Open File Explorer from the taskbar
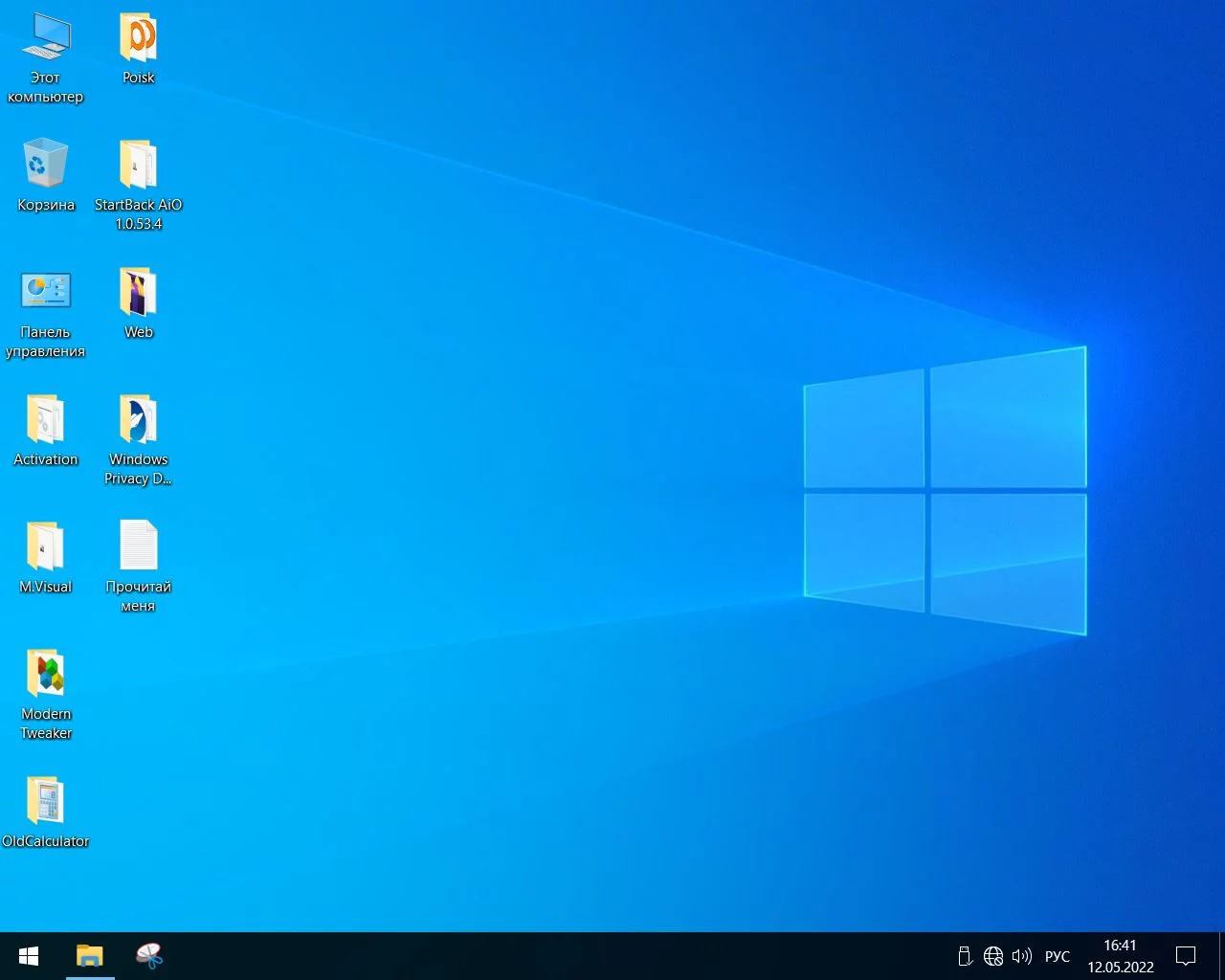Screen dimensions: 1225x980 (x=90, y=956)
